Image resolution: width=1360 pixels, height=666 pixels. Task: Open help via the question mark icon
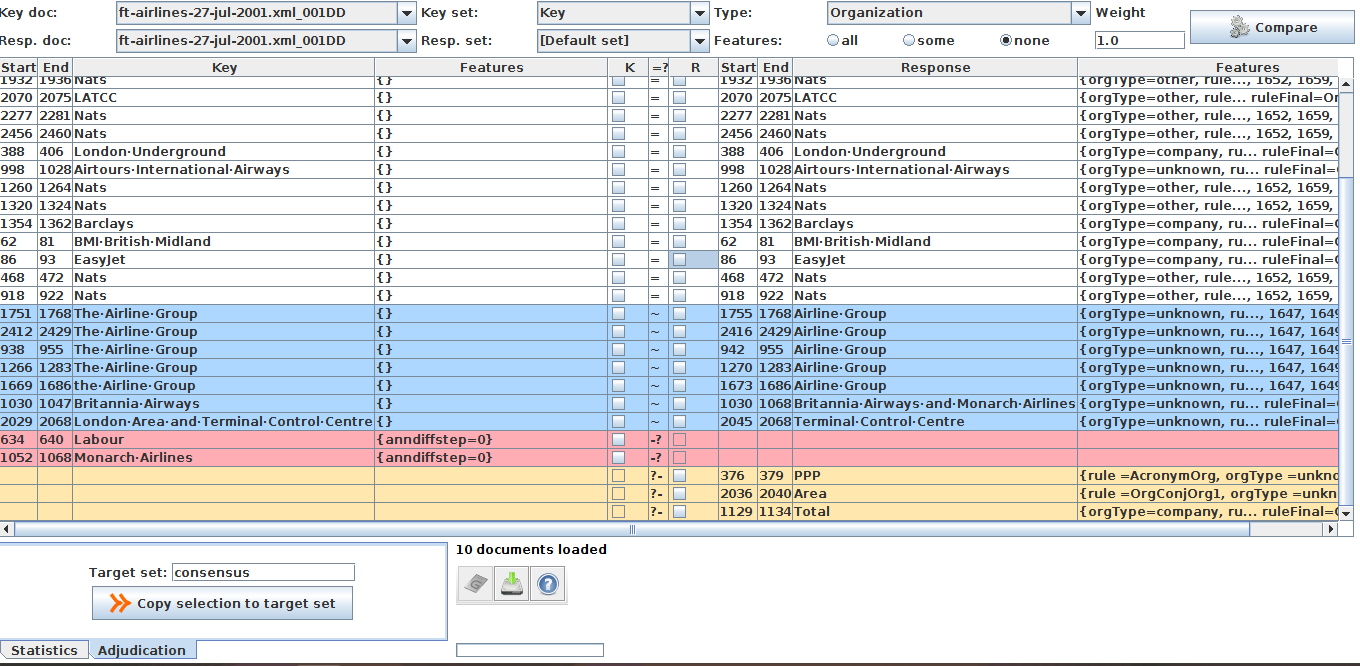547,584
